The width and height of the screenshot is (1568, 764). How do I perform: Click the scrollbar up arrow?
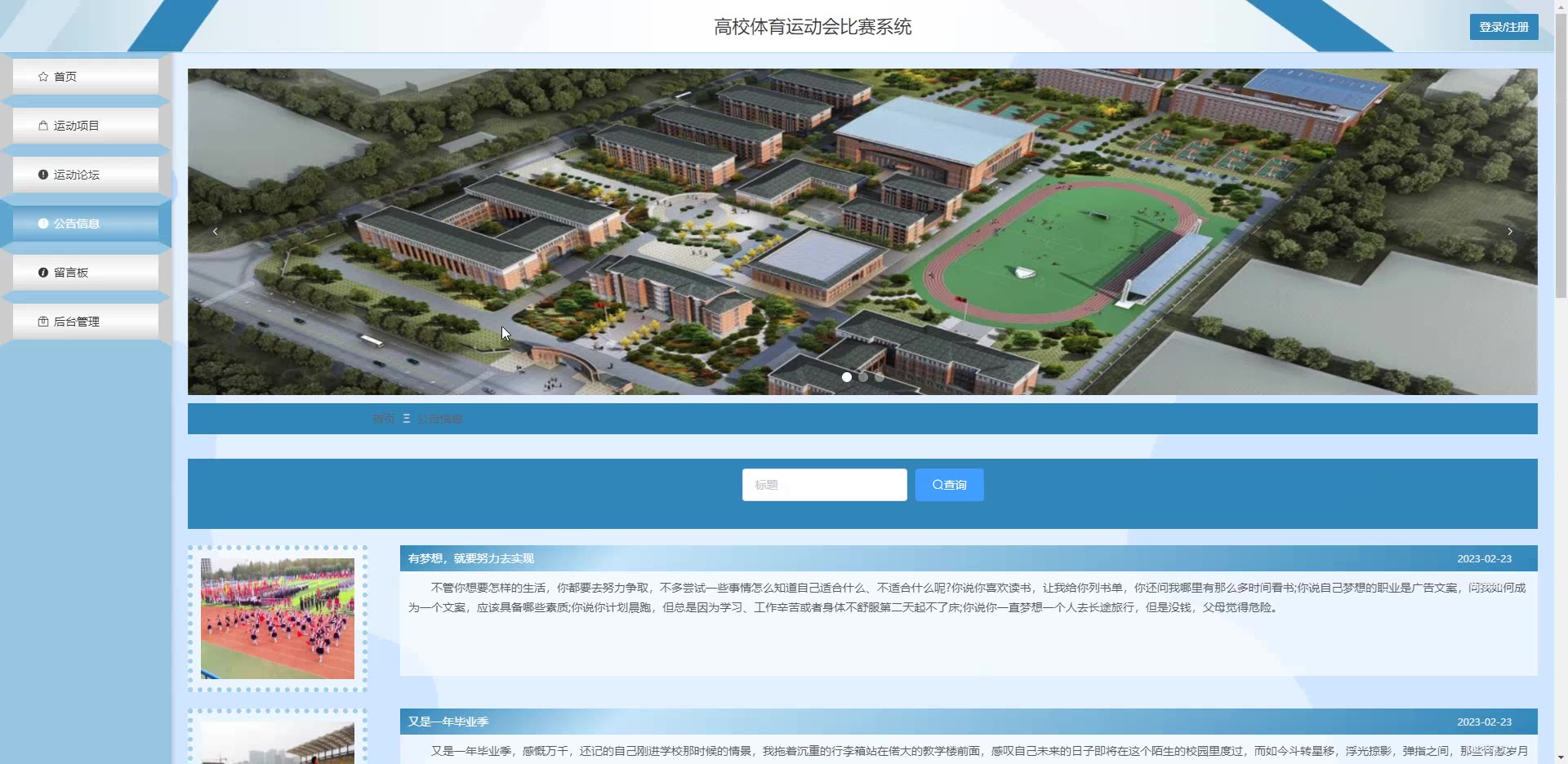(x=1561, y=6)
